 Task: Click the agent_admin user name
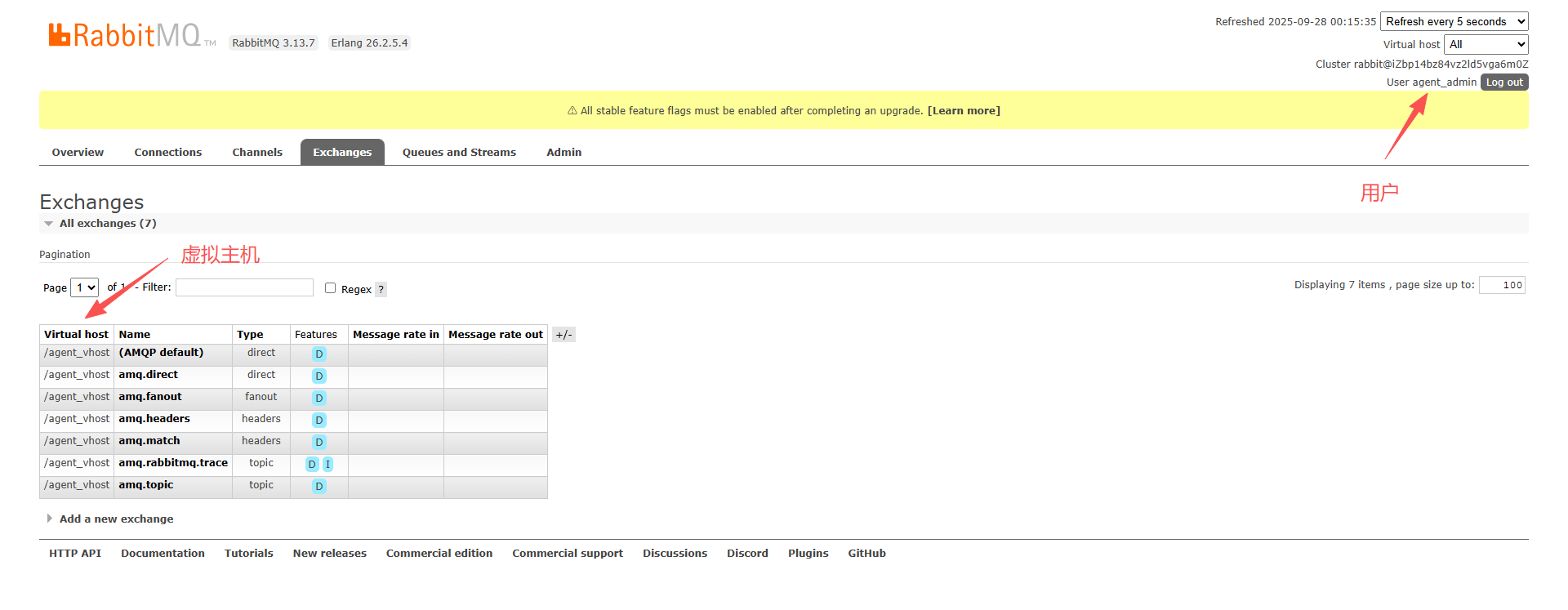click(1445, 82)
